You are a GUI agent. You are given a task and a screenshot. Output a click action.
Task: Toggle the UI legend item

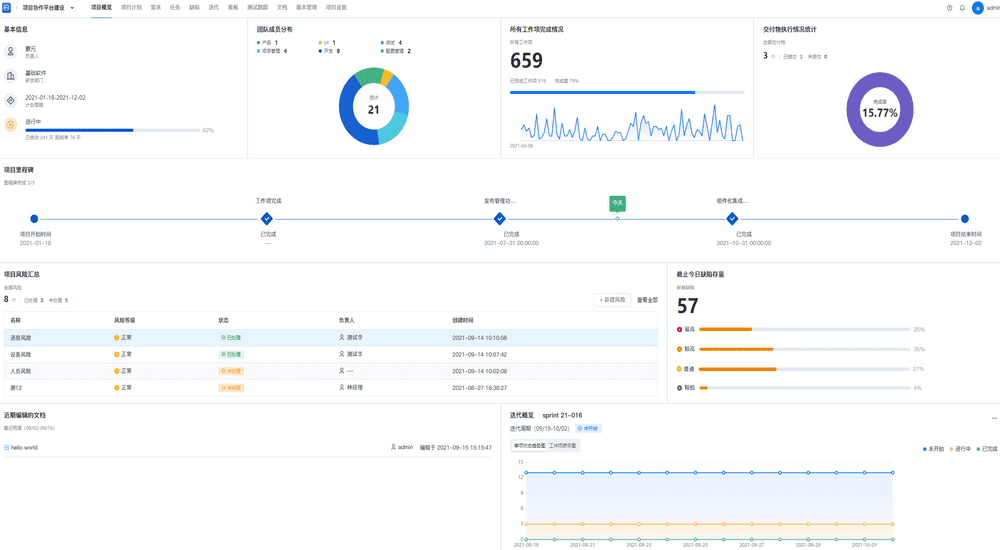(327, 43)
